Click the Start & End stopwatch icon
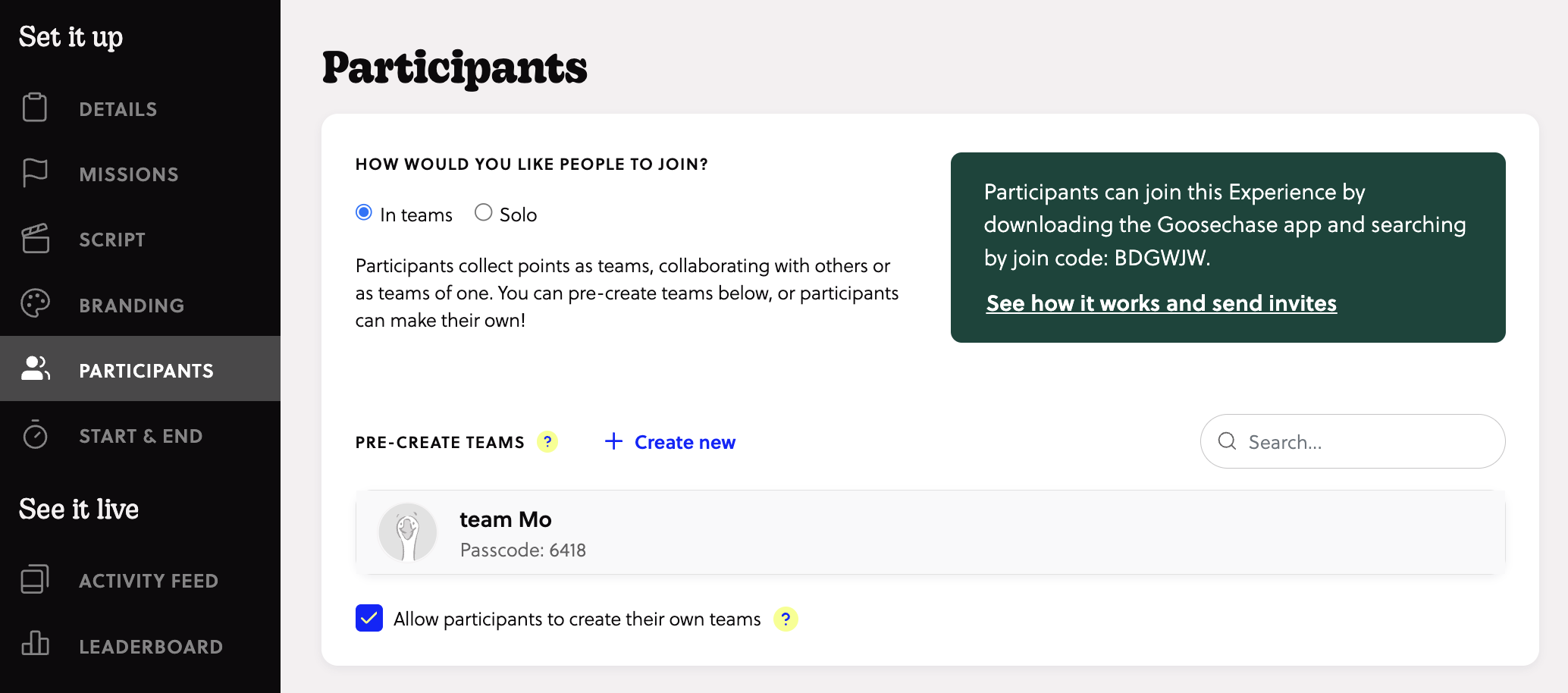This screenshot has height=693, width=1568. tap(35, 435)
